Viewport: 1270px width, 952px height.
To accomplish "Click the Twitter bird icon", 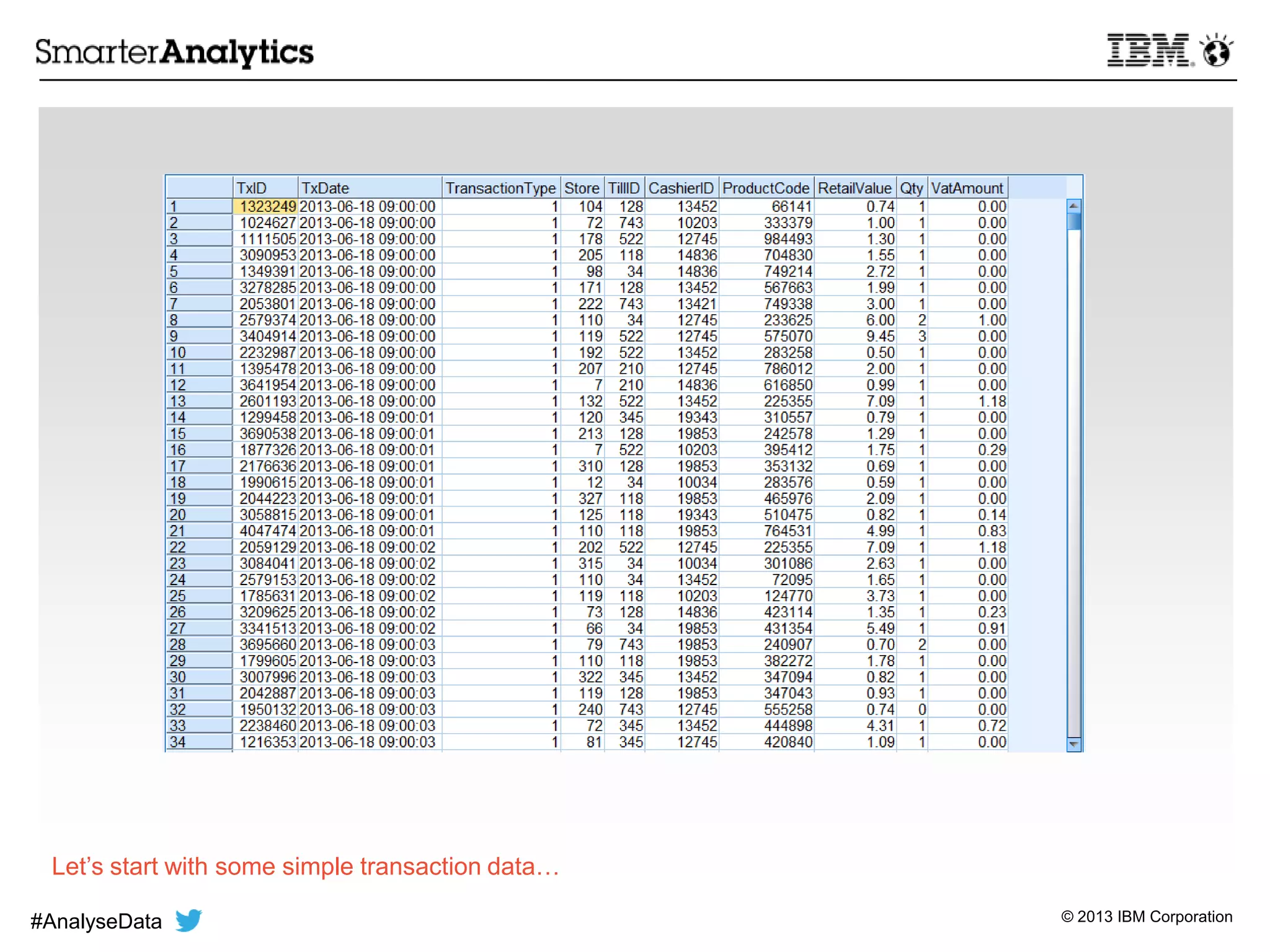I will (x=189, y=920).
